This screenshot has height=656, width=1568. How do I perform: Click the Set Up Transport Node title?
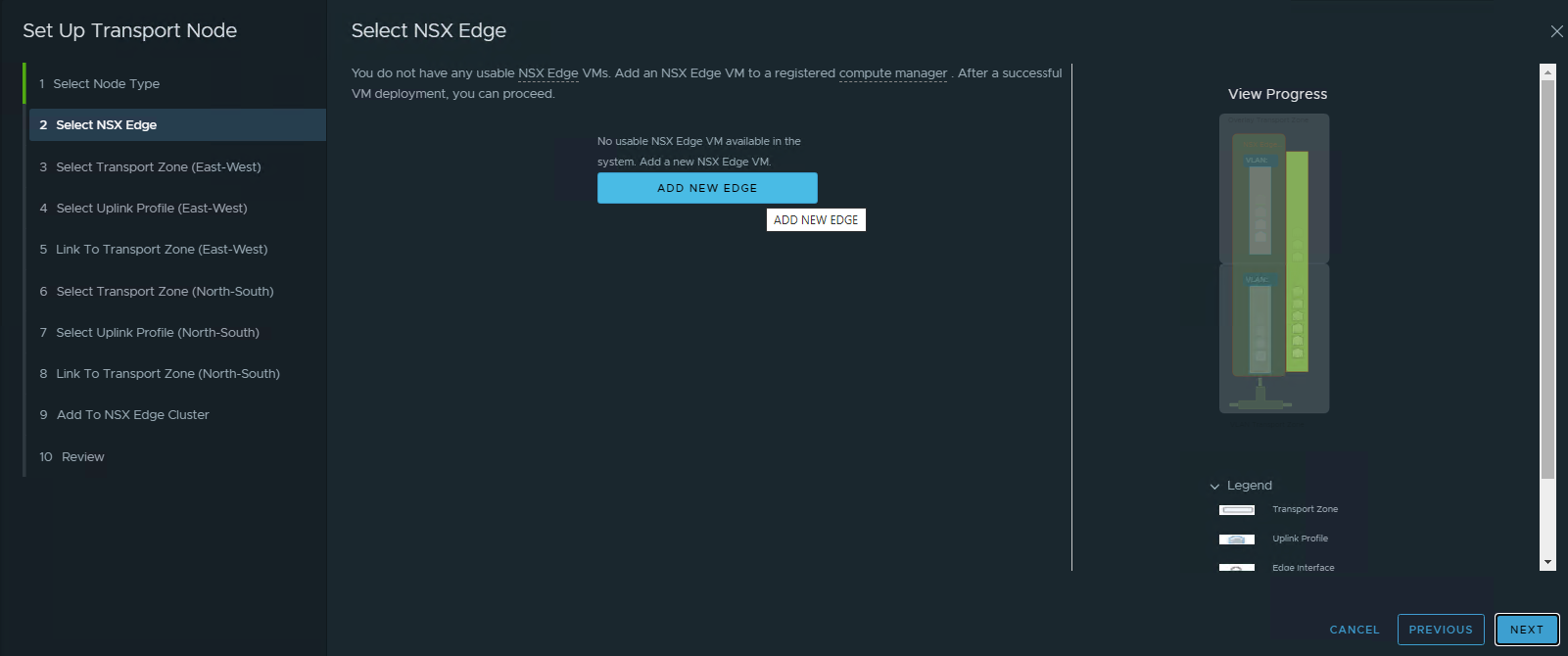pyautogui.click(x=130, y=30)
